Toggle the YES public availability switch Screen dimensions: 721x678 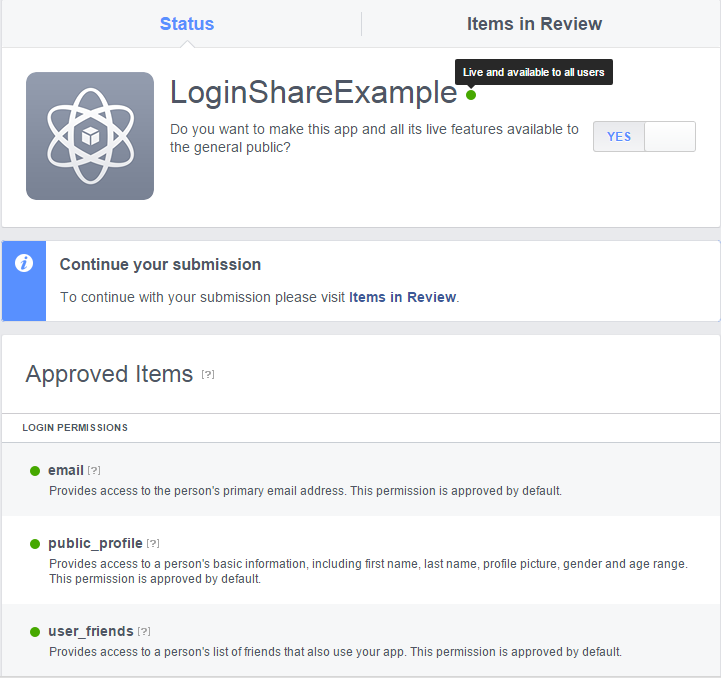644,137
